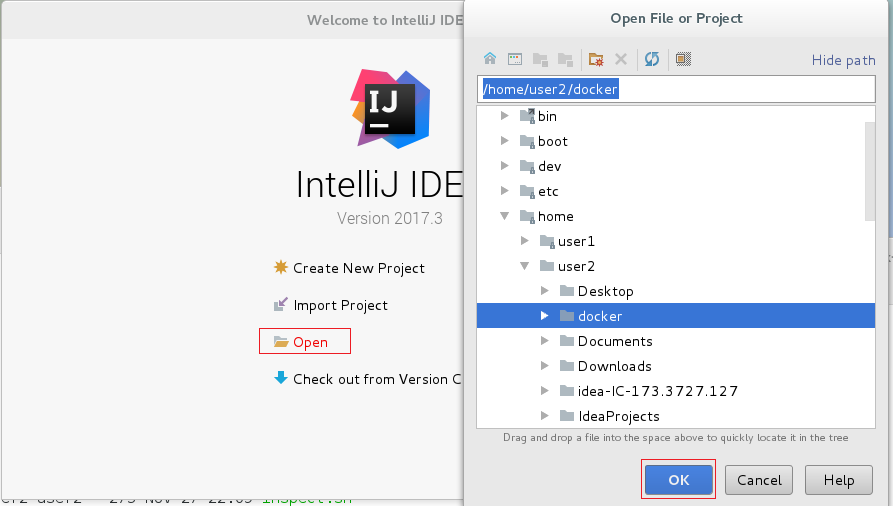Expand the Downloads folder node
This screenshot has width=893, height=506.
tap(544, 366)
